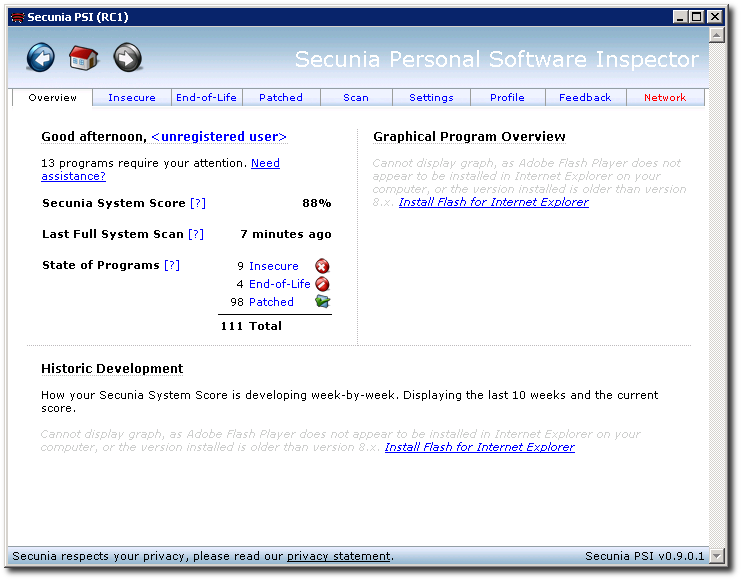Open the Need assistance? link
Image resolution: width=741 pixels, height=580 pixels.
coord(265,163)
